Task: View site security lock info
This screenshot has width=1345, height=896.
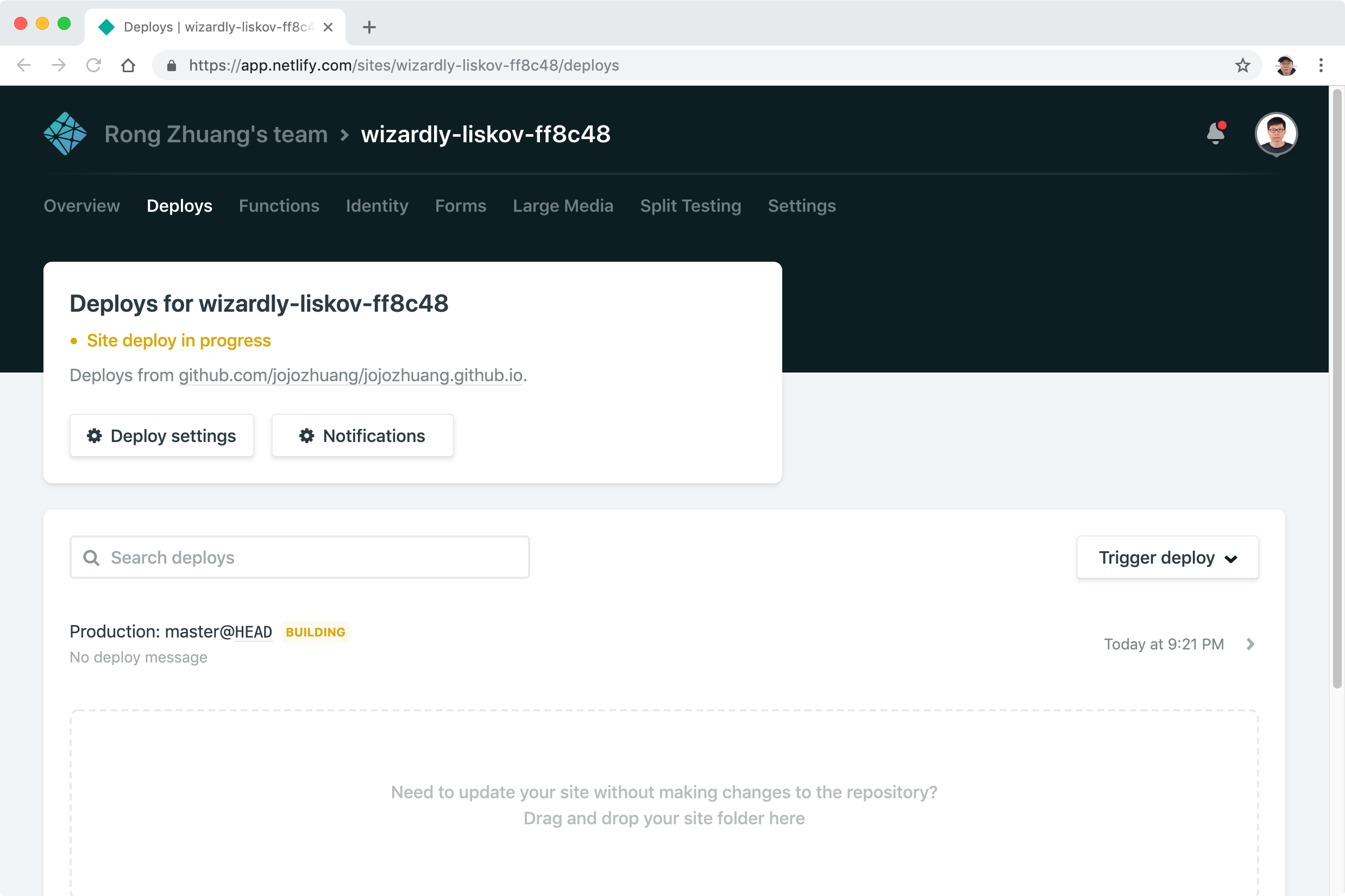Action: tap(172, 65)
